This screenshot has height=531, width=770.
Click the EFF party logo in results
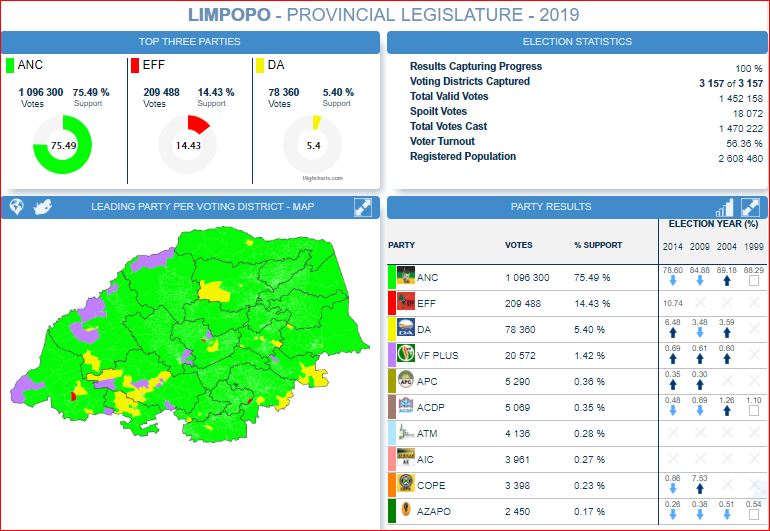tap(405, 303)
